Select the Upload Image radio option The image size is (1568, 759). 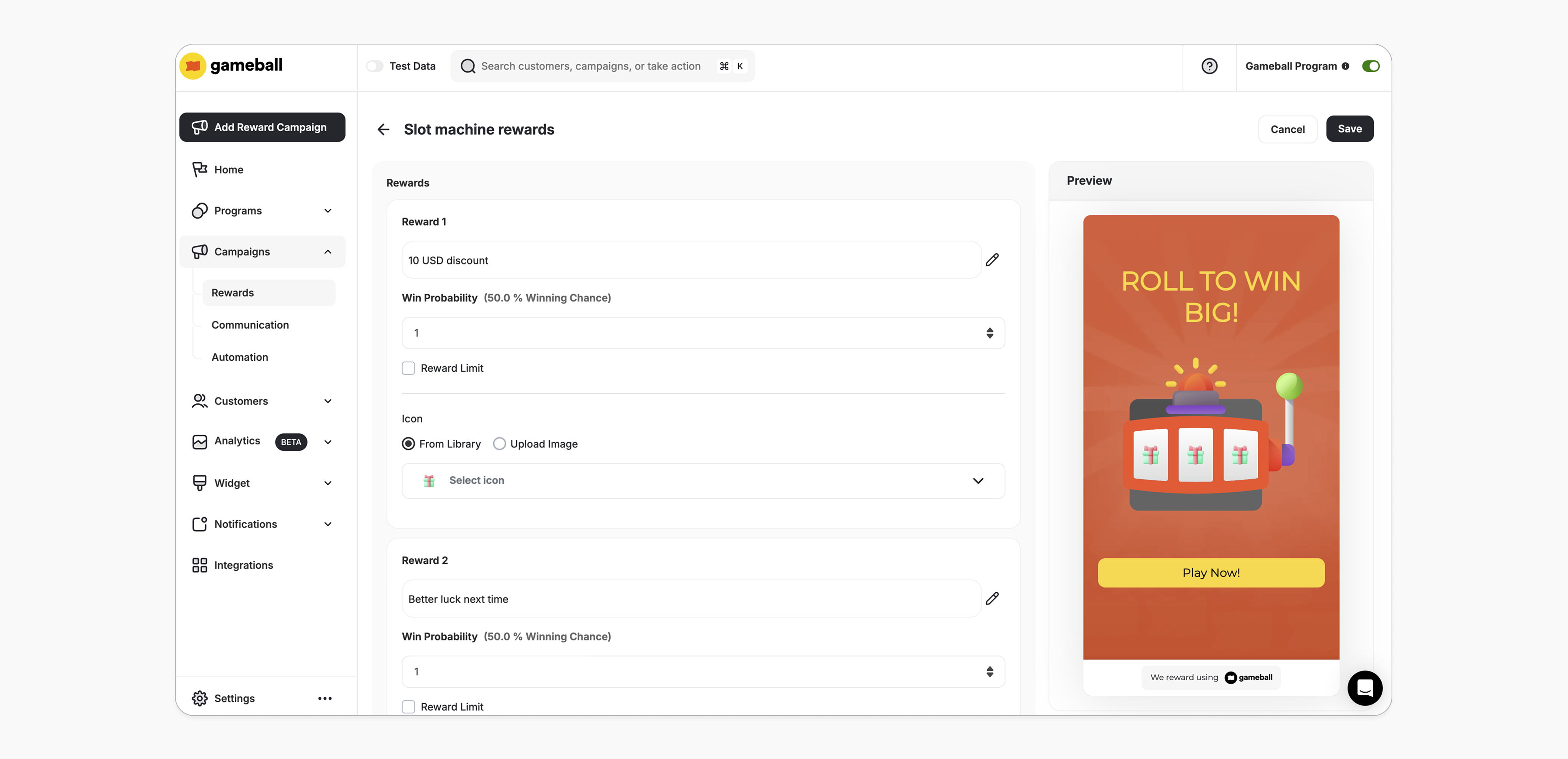(499, 444)
